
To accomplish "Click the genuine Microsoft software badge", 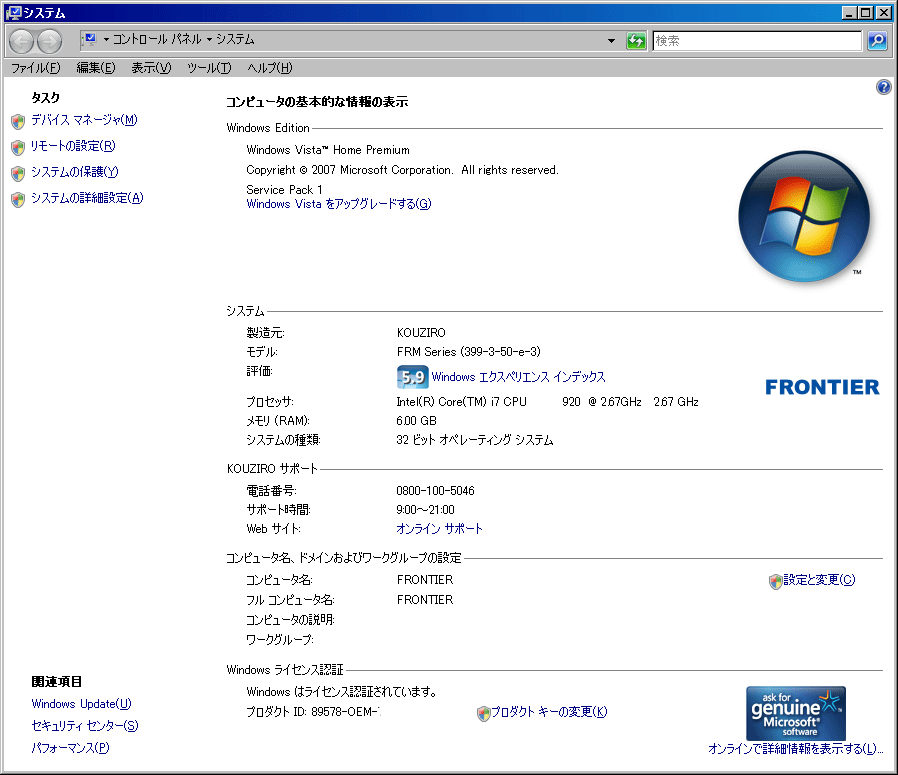I will [795, 714].
